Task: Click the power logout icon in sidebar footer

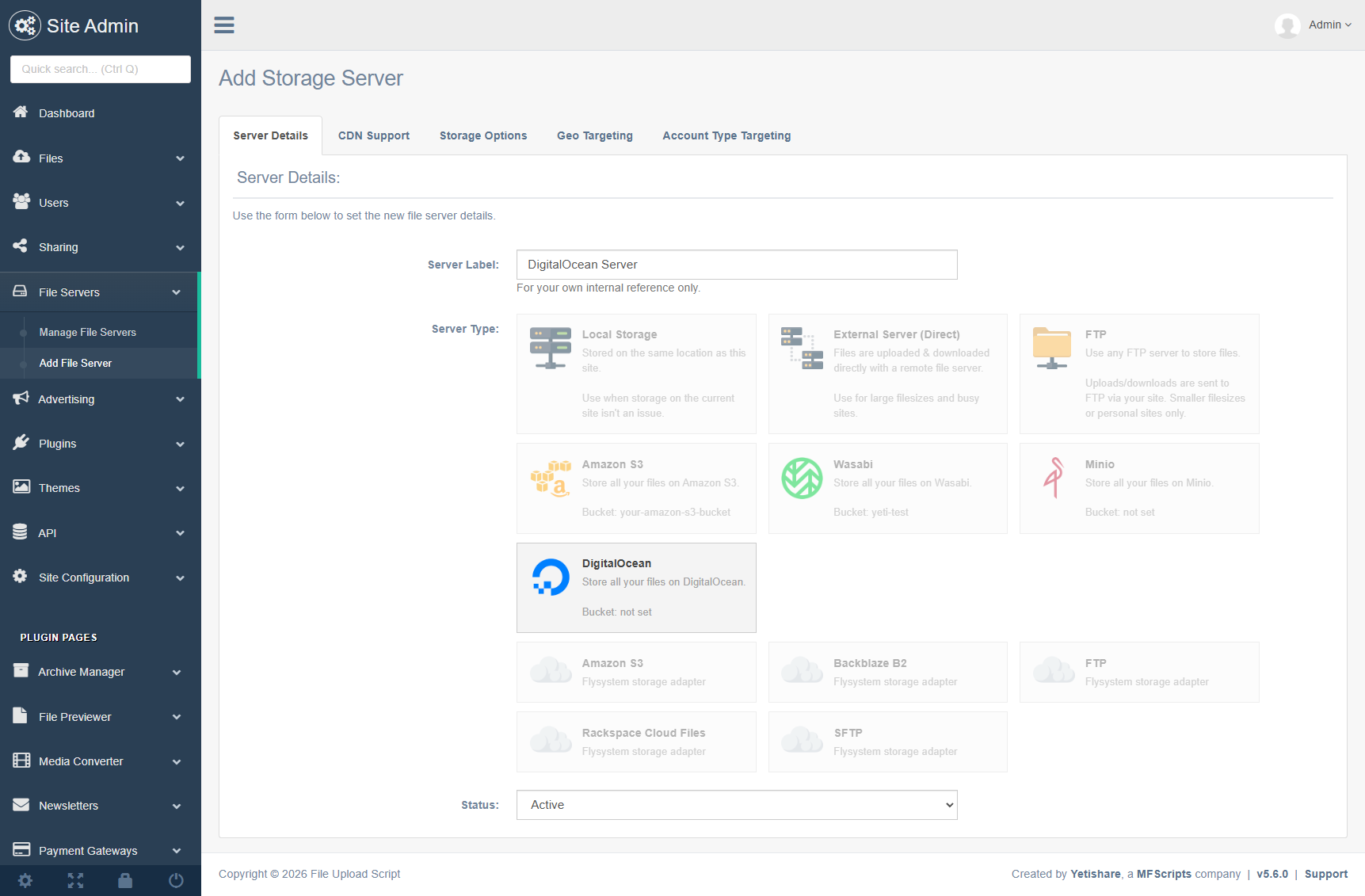Action: (x=176, y=880)
